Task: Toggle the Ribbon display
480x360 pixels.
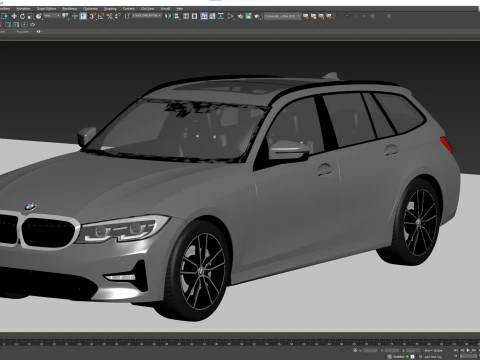Action: pos(204,16)
